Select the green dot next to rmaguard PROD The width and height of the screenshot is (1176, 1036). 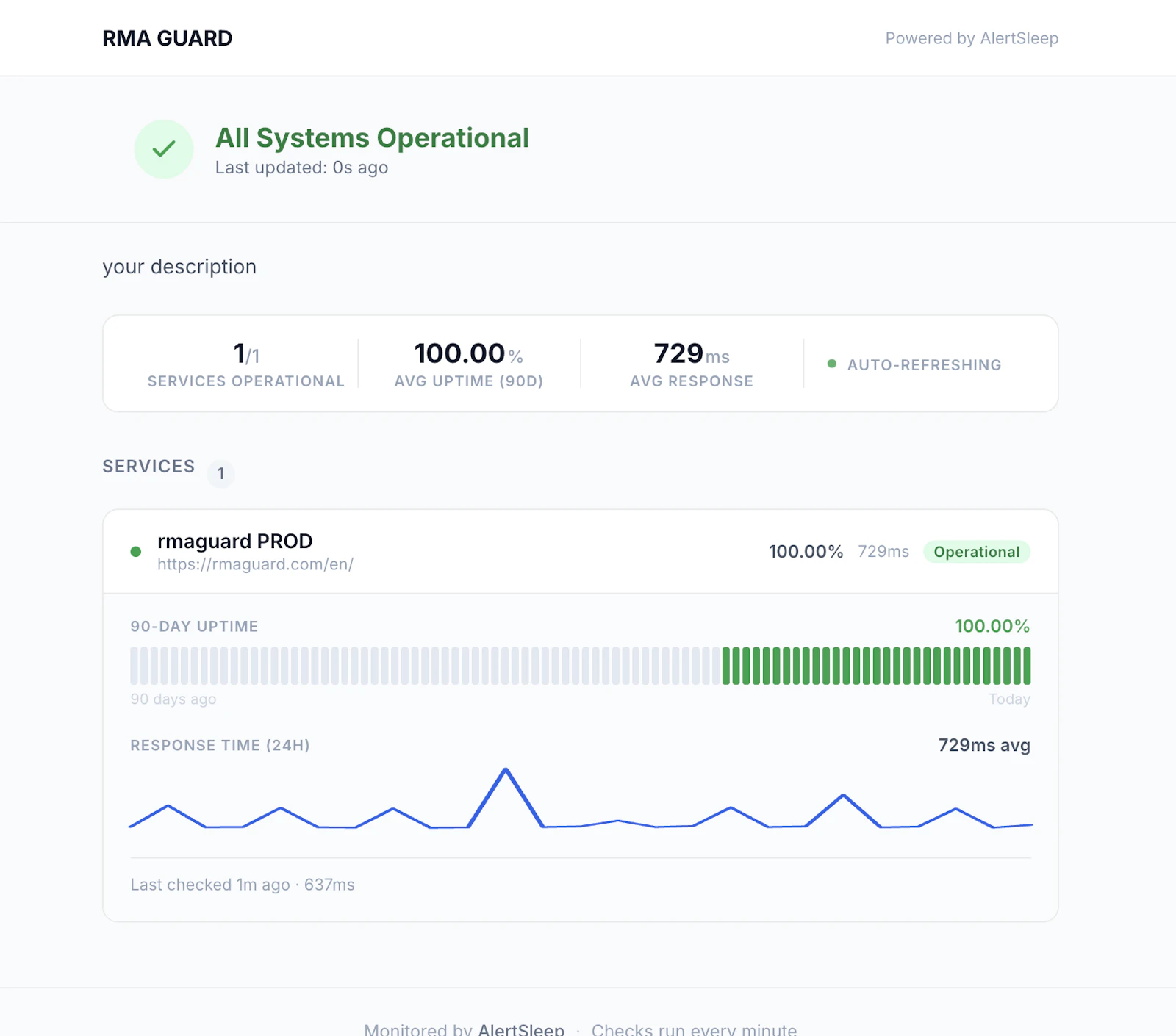[135, 551]
